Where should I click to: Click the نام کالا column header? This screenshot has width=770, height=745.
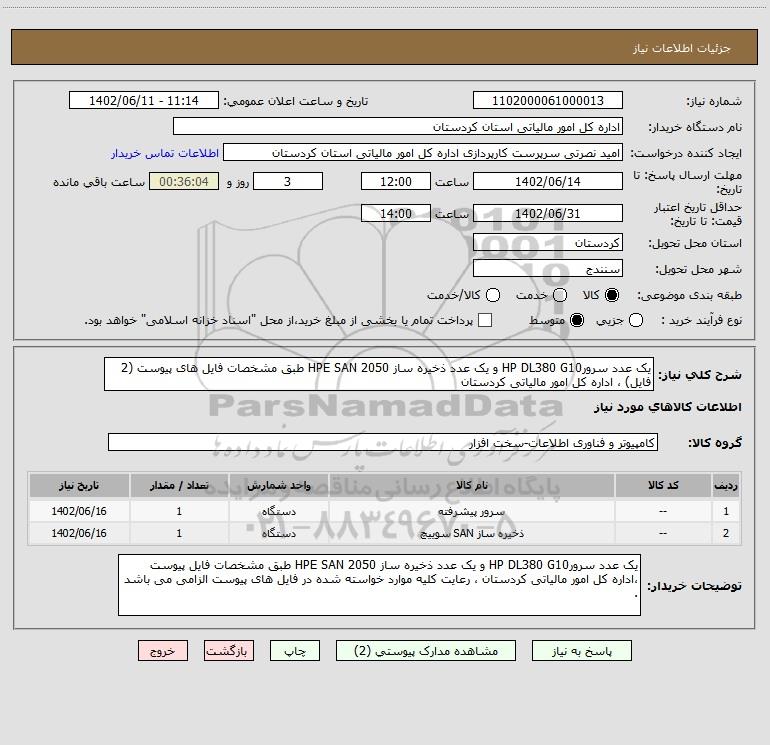471,486
